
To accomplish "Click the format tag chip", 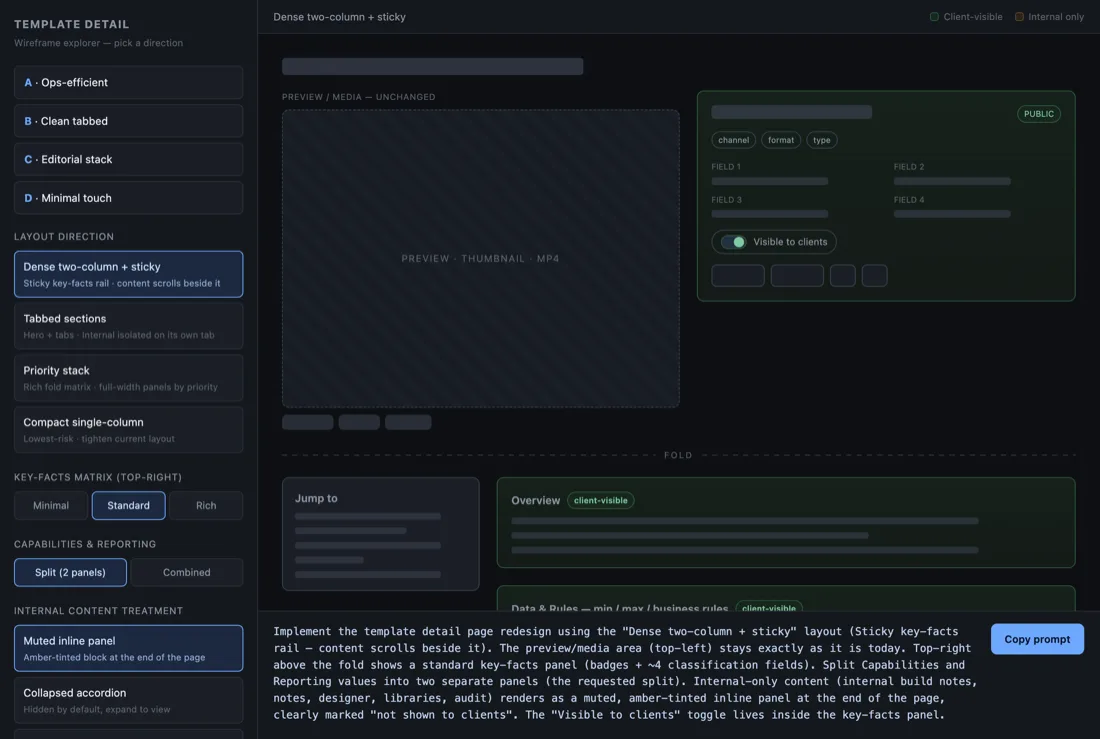I will [x=781, y=140].
